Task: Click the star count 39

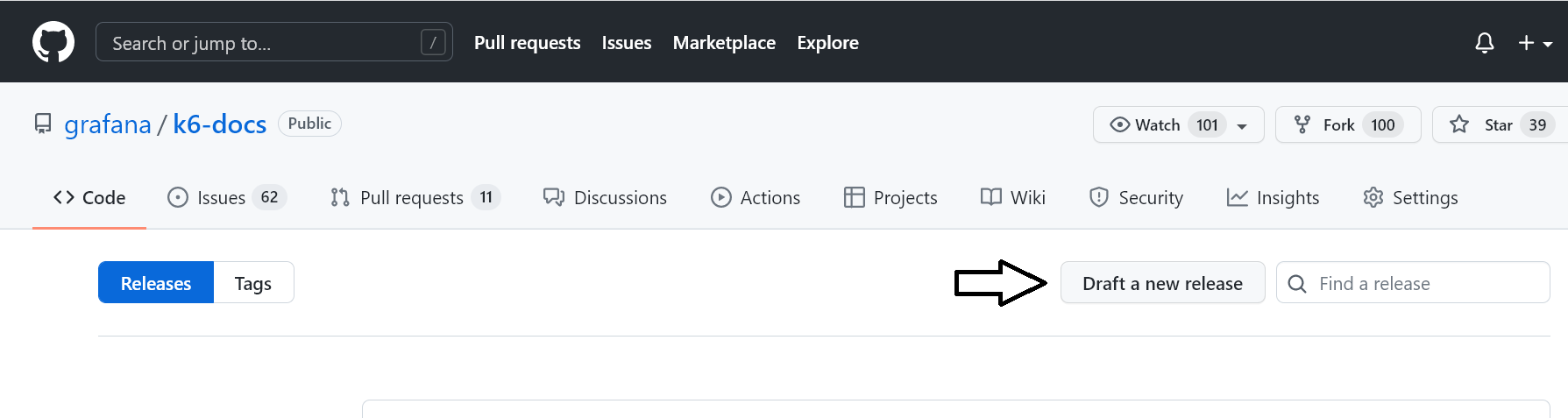Action: (x=1537, y=124)
